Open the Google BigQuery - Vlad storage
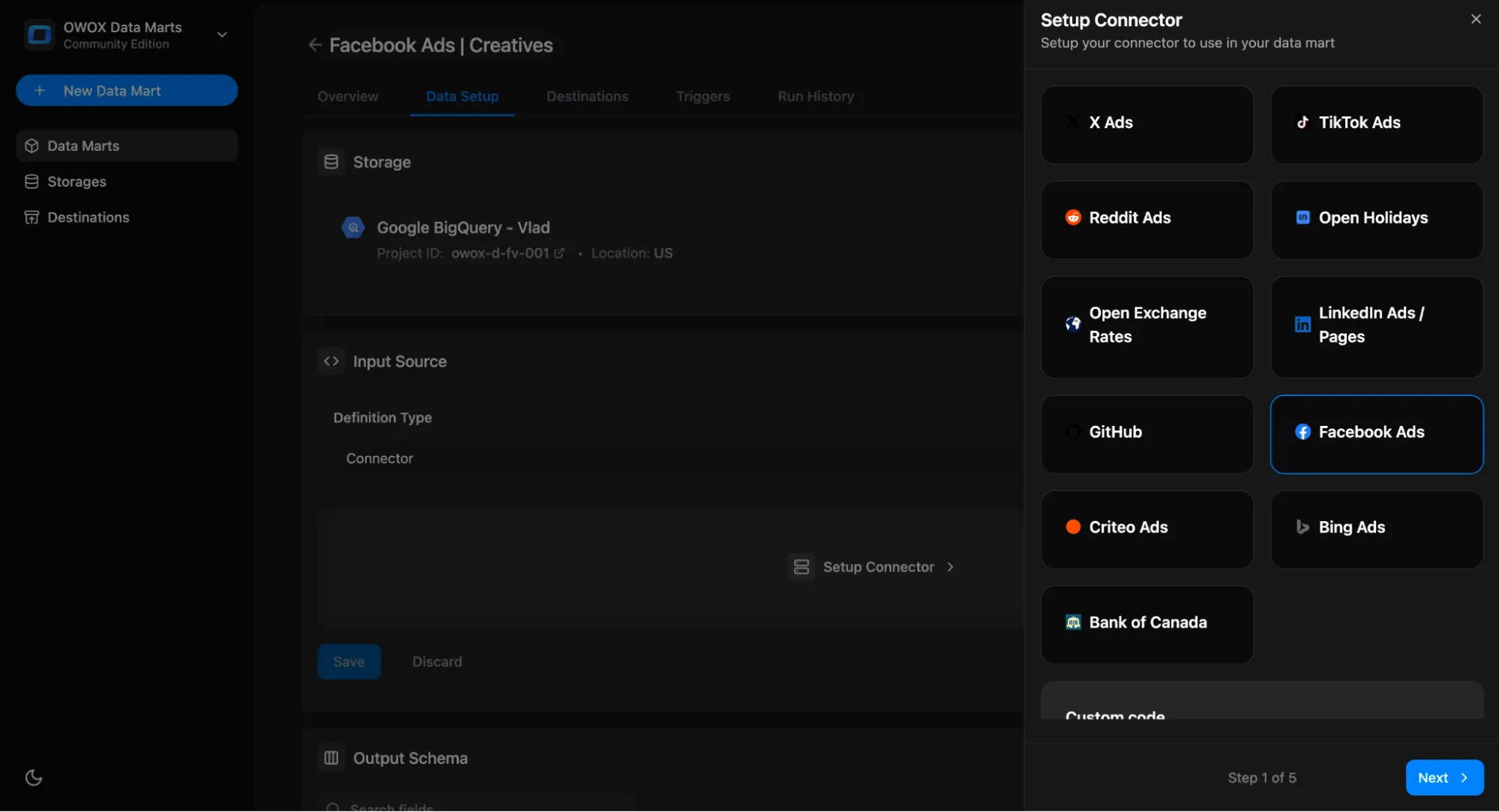 (x=463, y=227)
